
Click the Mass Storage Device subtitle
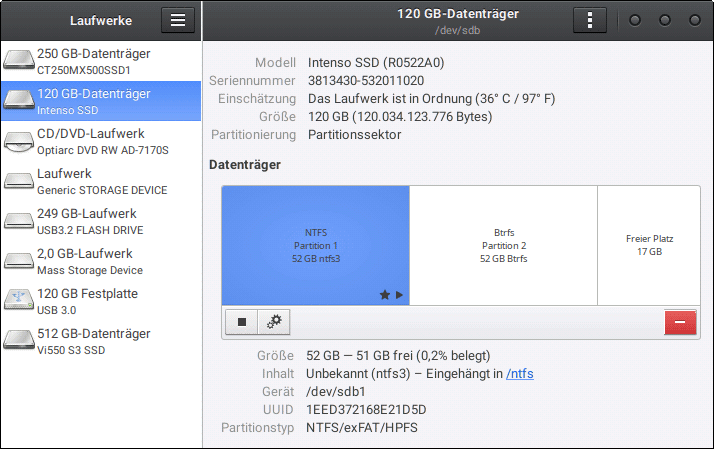[x=90, y=270]
